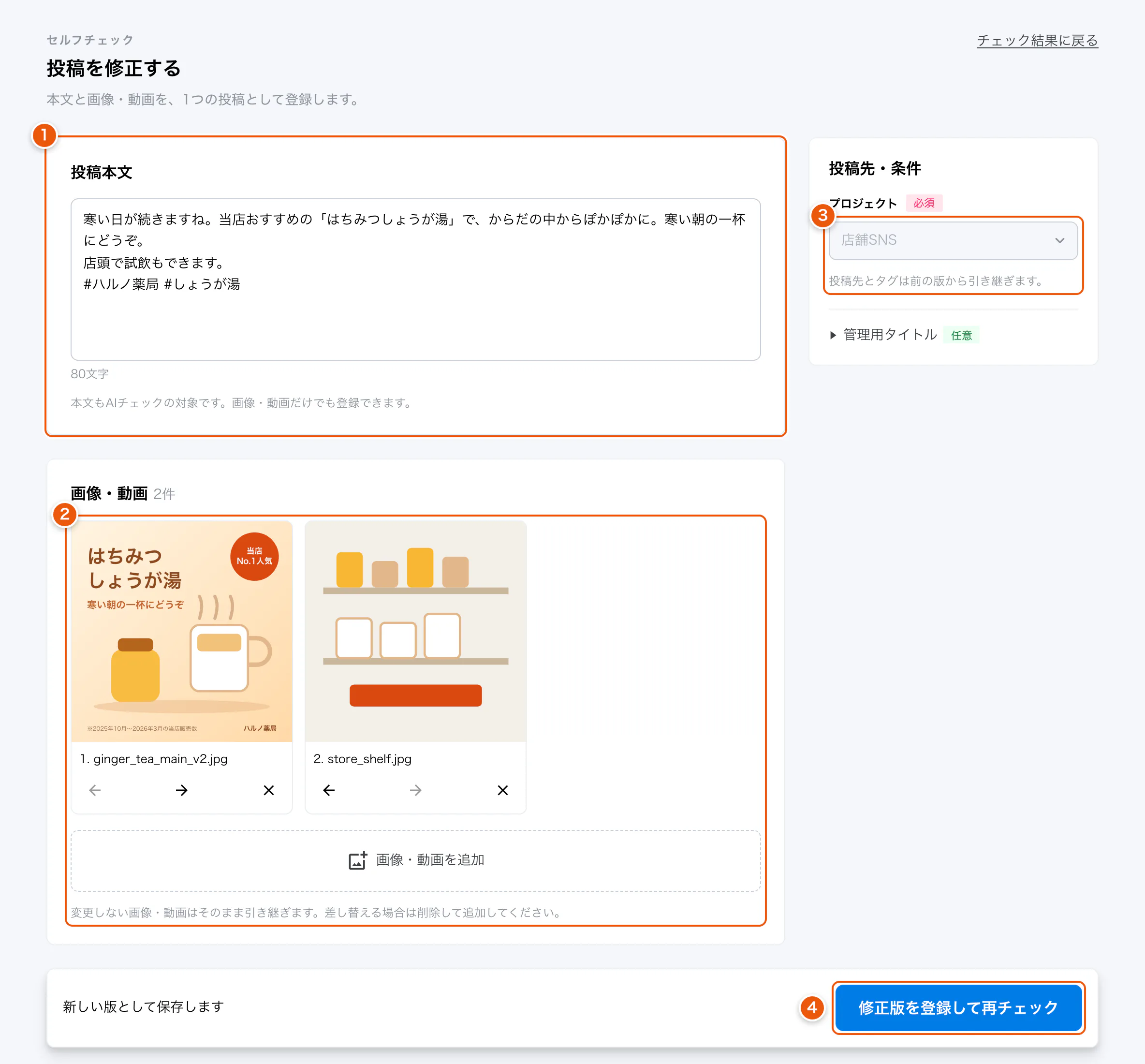The height and width of the screenshot is (1064, 1145).
Task: Click the 80文字 character count
Action: coord(89,374)
